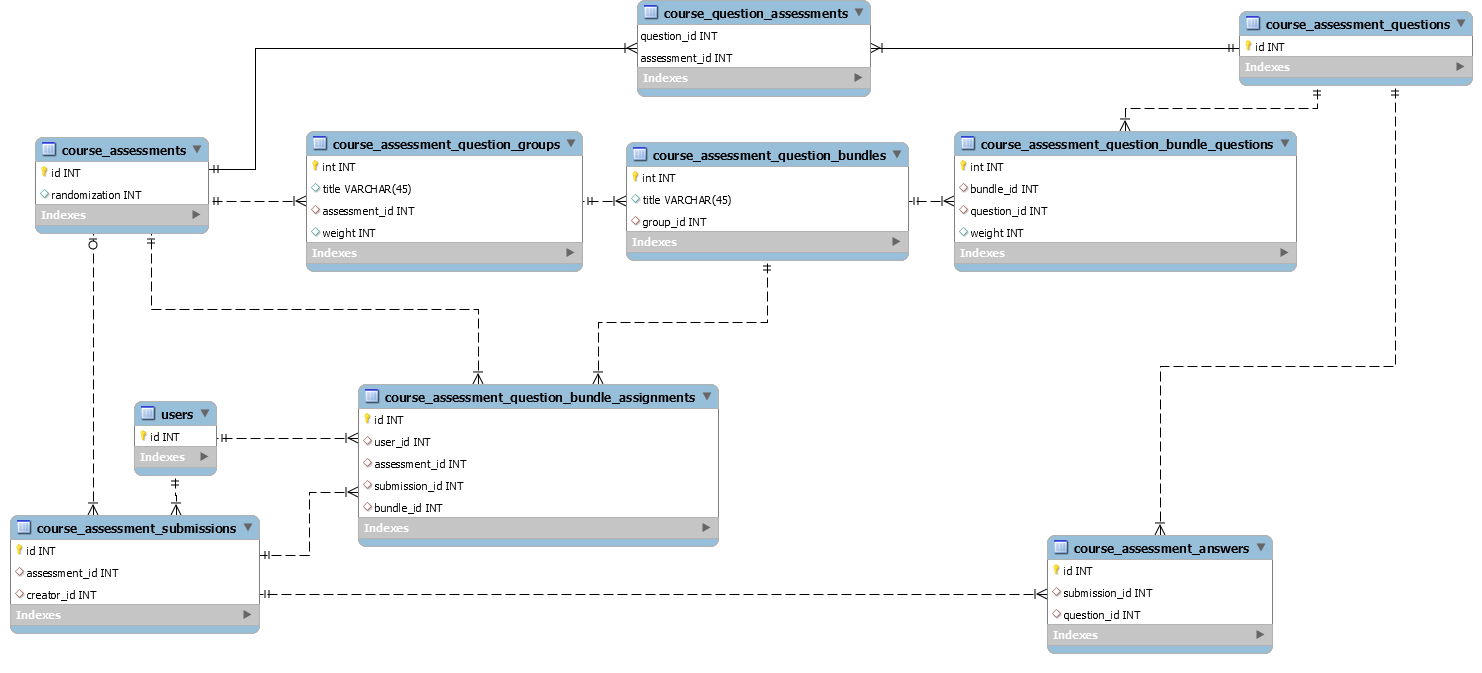Select the question_id column in course_question_assessments
The height and width of the screenshot is (673, 1482).
pos(680,35)
